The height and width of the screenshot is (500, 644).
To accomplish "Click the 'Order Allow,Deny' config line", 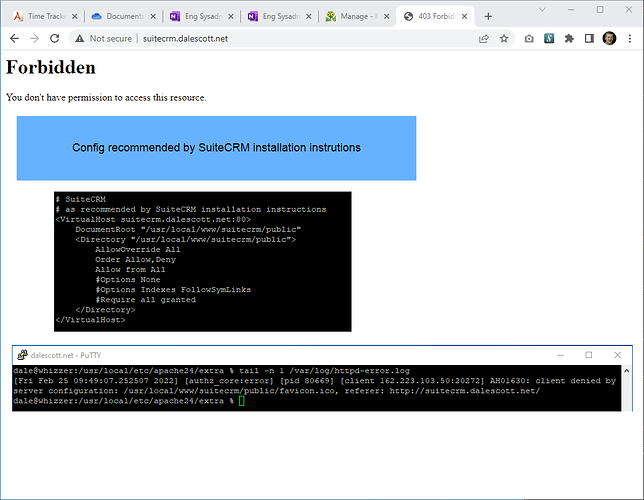I will click(136, 260).
